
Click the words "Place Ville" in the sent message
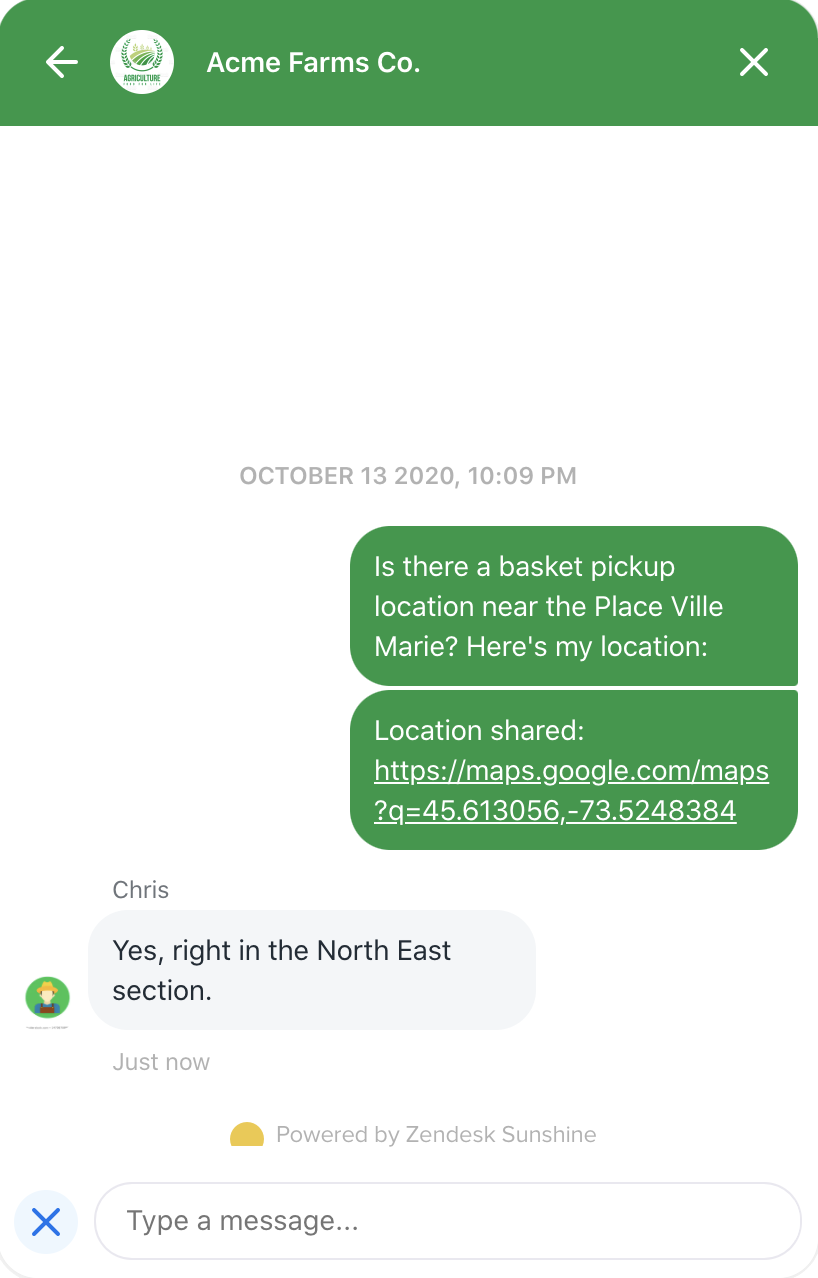point(659,607)
